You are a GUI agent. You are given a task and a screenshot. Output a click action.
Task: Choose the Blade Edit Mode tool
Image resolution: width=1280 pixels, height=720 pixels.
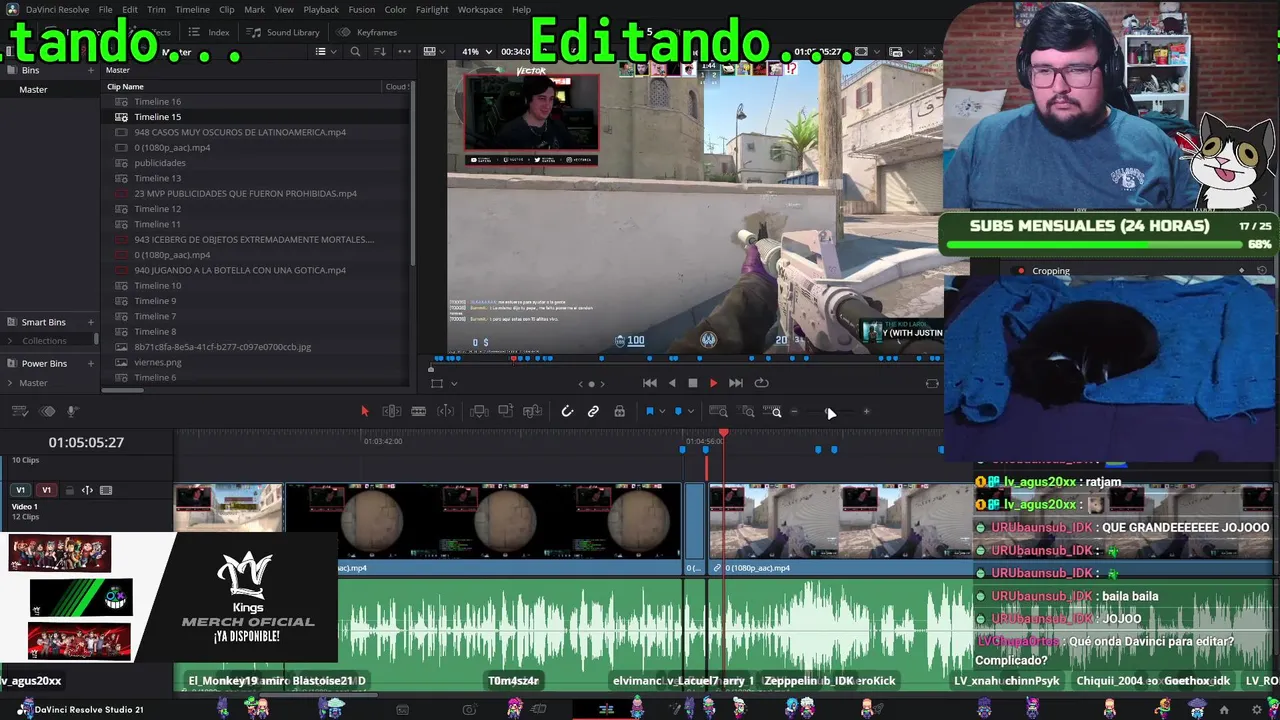coord(419,411)
